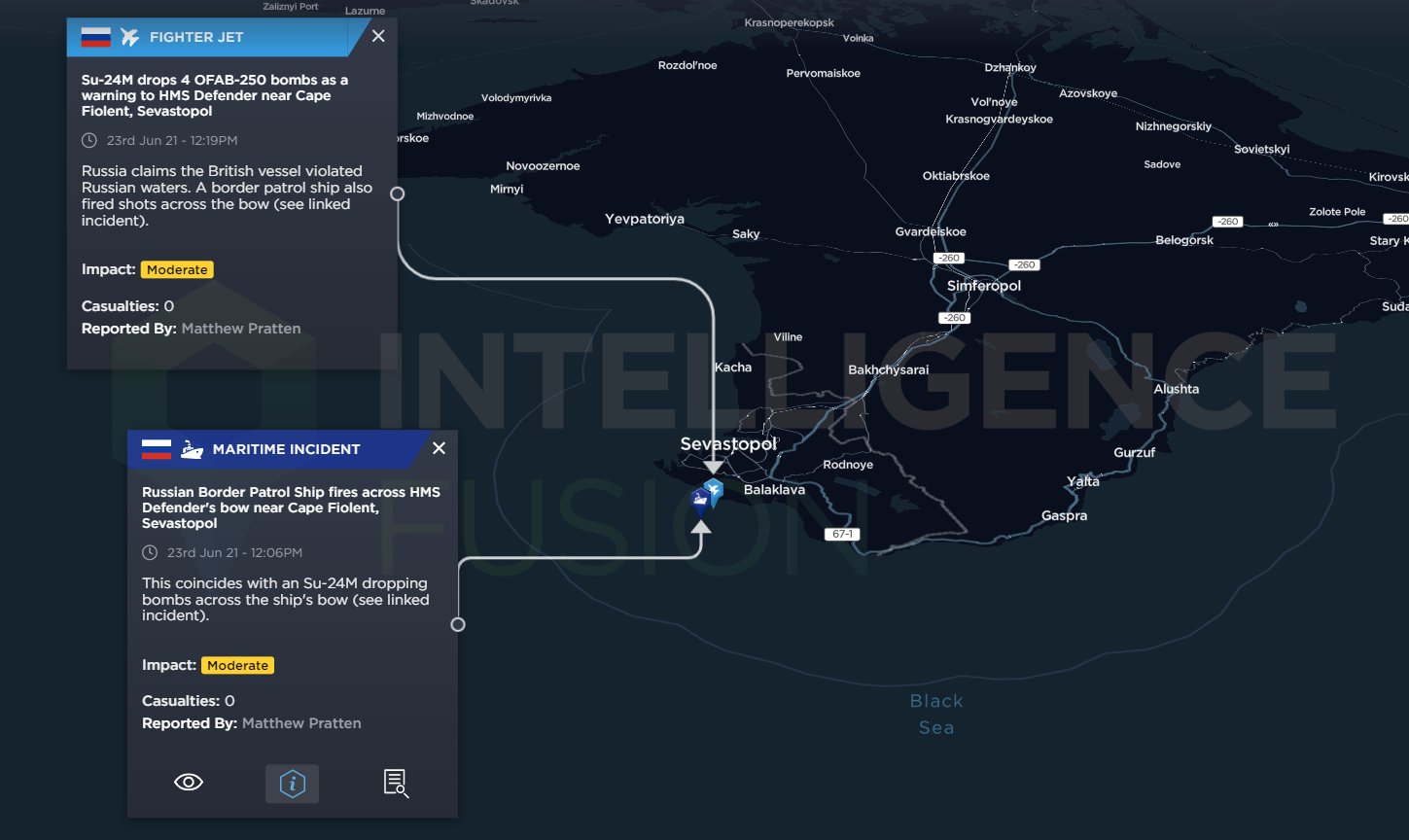Click the '23rd Jun 21 - 12:19PM' timestamp
Screen dimensions: 1409x840
pos(172,140)
